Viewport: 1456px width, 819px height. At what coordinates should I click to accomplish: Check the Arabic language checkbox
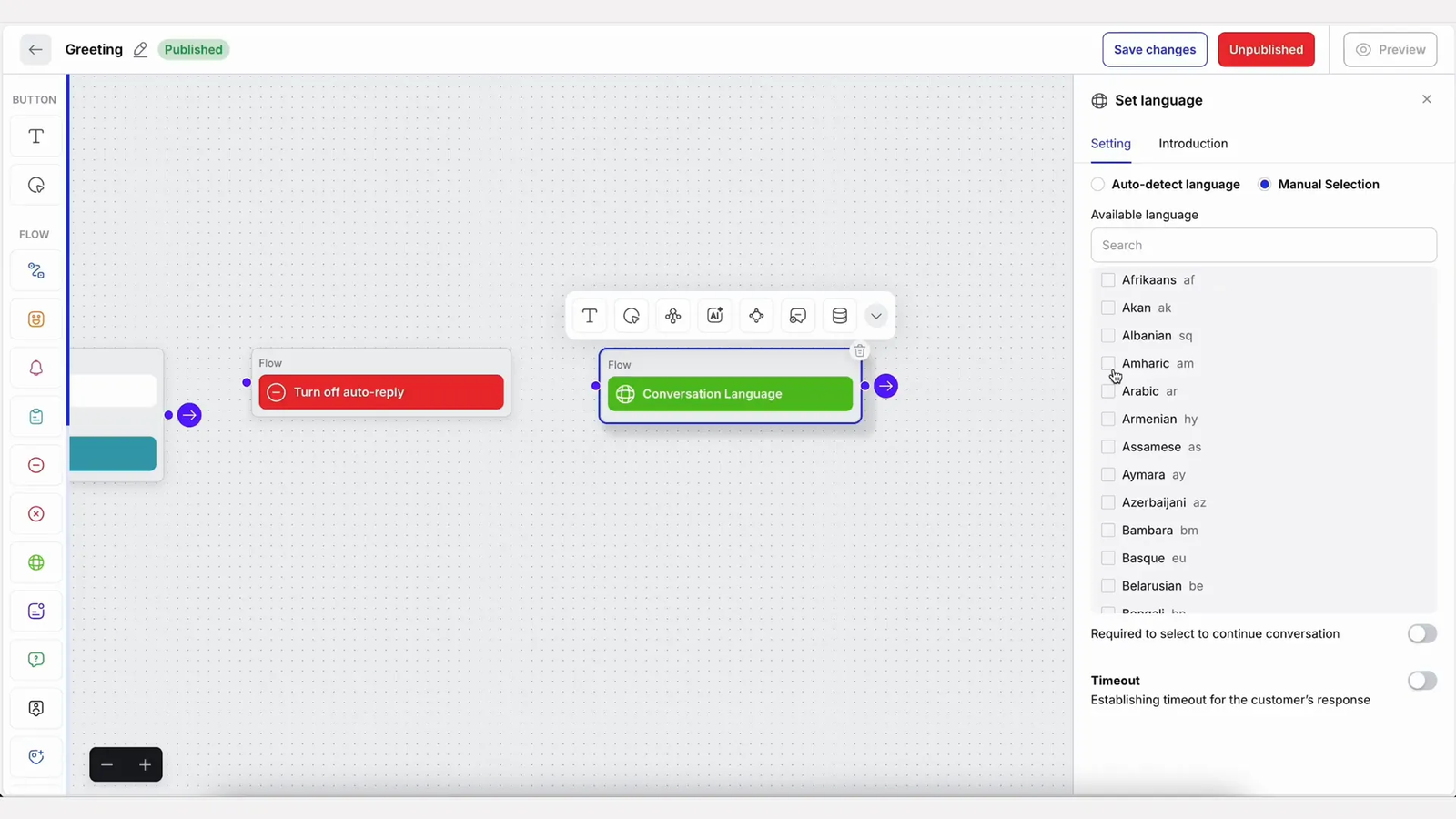pyautogui.click(x=1107, y=391)
